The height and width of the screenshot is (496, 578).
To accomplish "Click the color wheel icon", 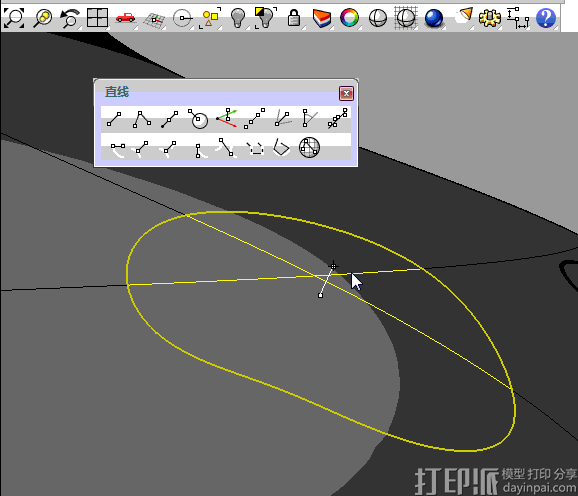I will pyautogui.click(x=349, y=18).
